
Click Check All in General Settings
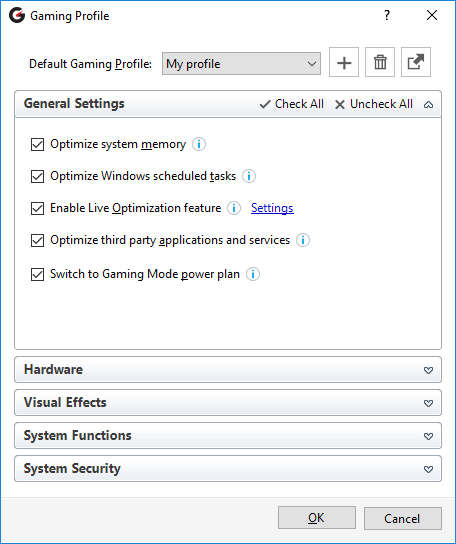tap(292, 104)
